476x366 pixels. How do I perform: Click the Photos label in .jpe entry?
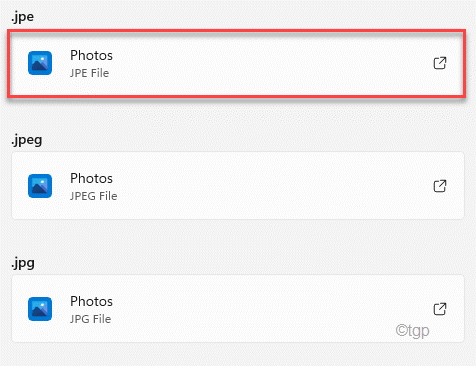(x=91, y=55)
